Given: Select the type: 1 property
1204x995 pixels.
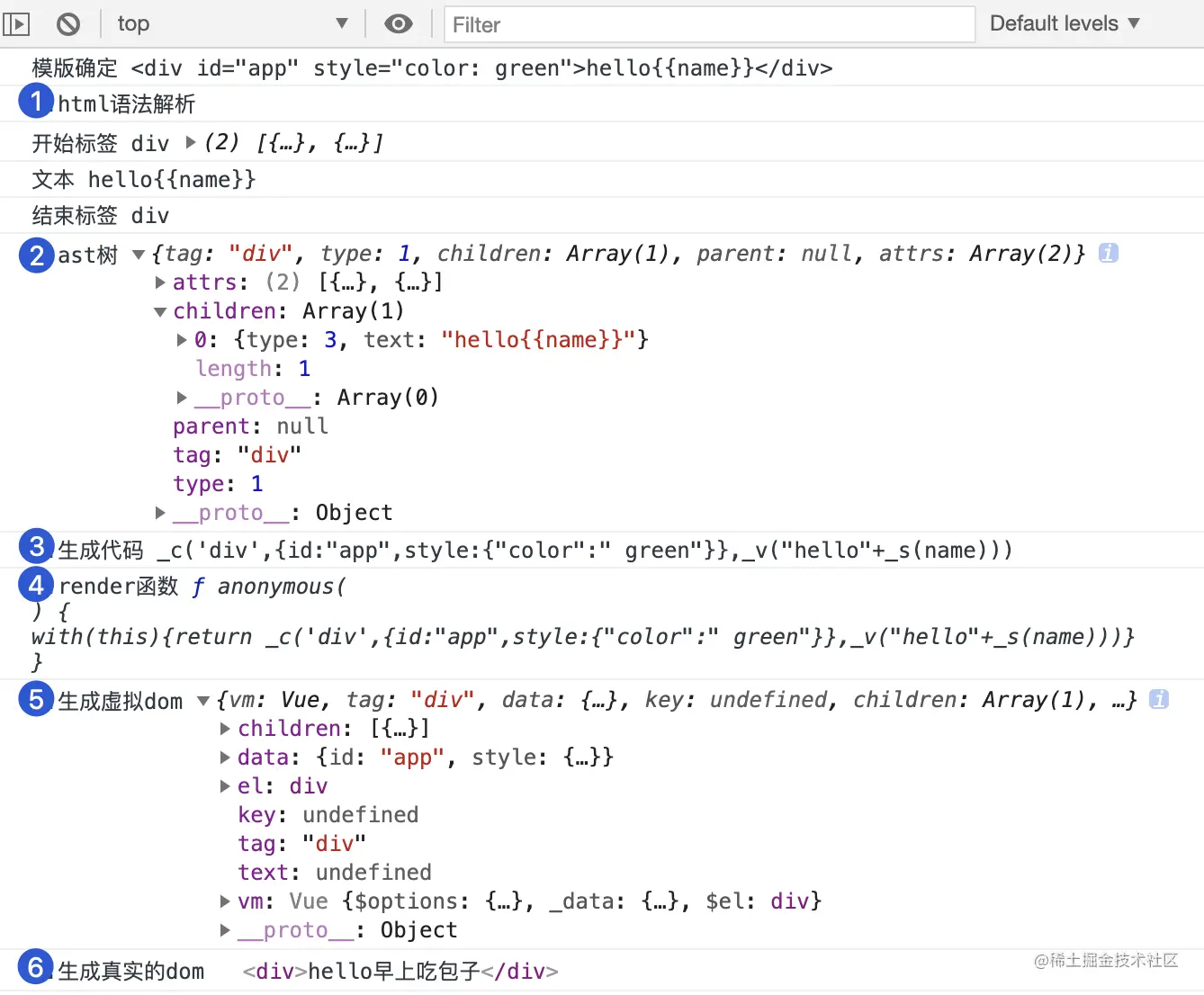Looking at the screenshot, I should 218,484.
